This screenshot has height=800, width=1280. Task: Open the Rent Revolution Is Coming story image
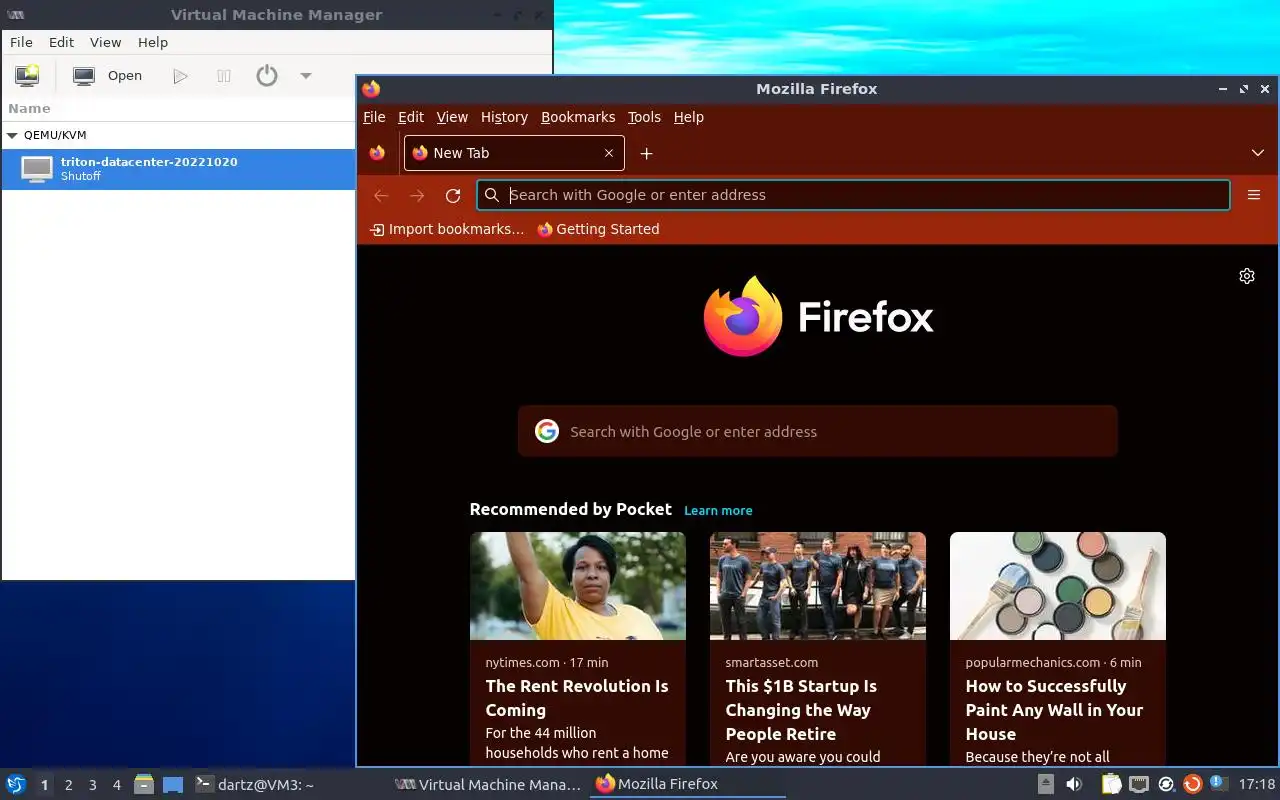click(x=578, y=586)
